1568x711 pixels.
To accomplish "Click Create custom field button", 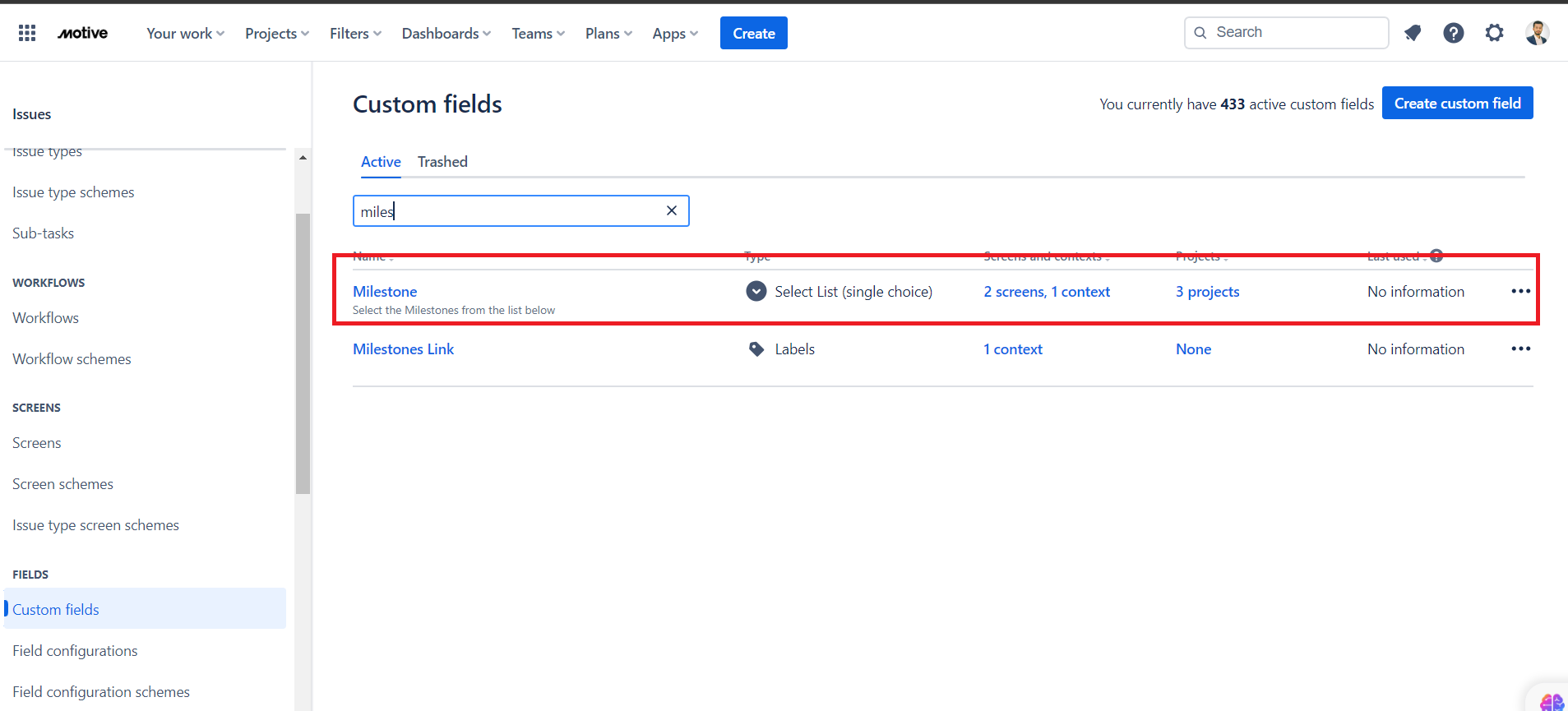I will click(1458, 103).
